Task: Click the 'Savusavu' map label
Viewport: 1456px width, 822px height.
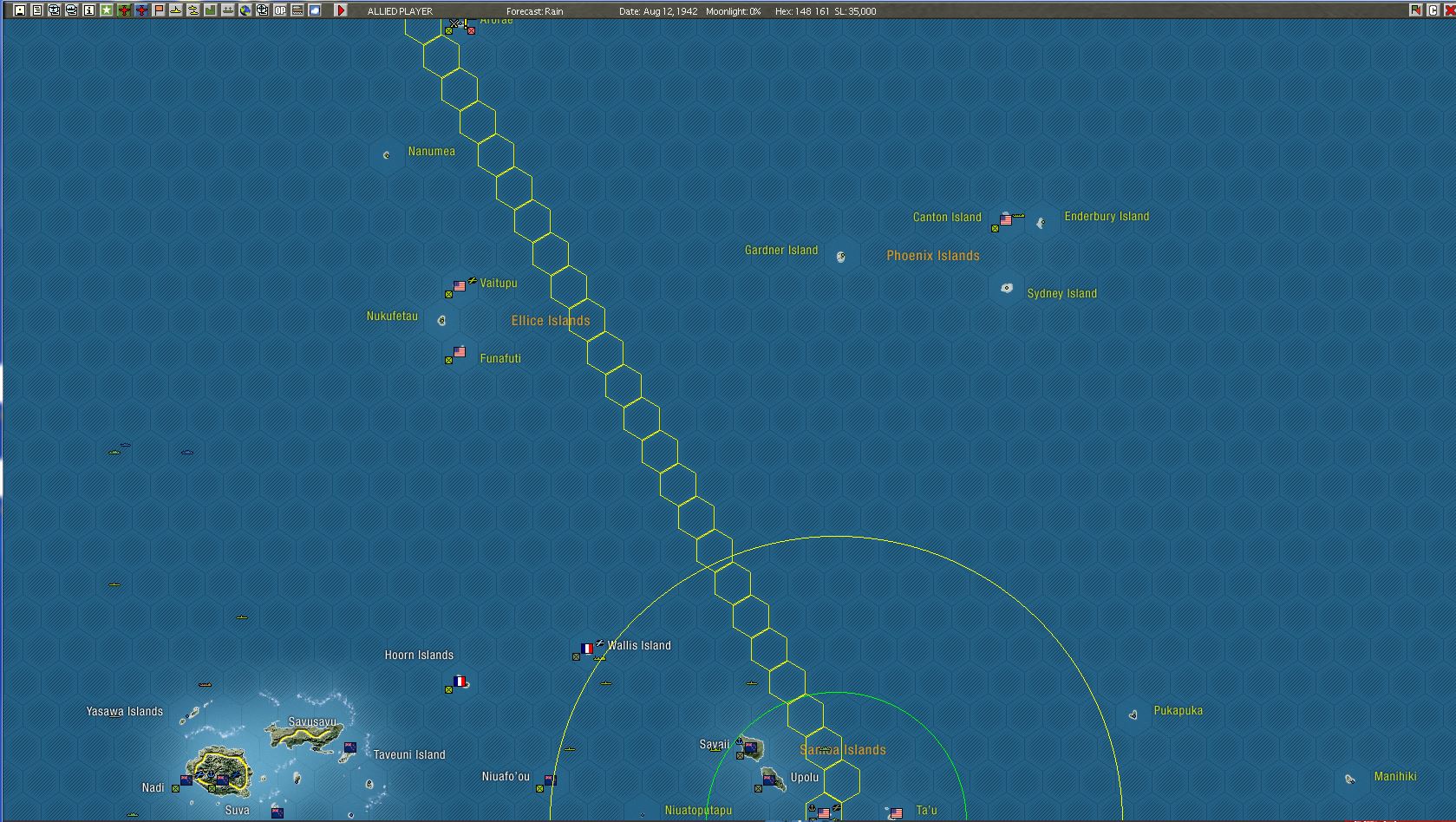Action: click(x=312, y=721)
